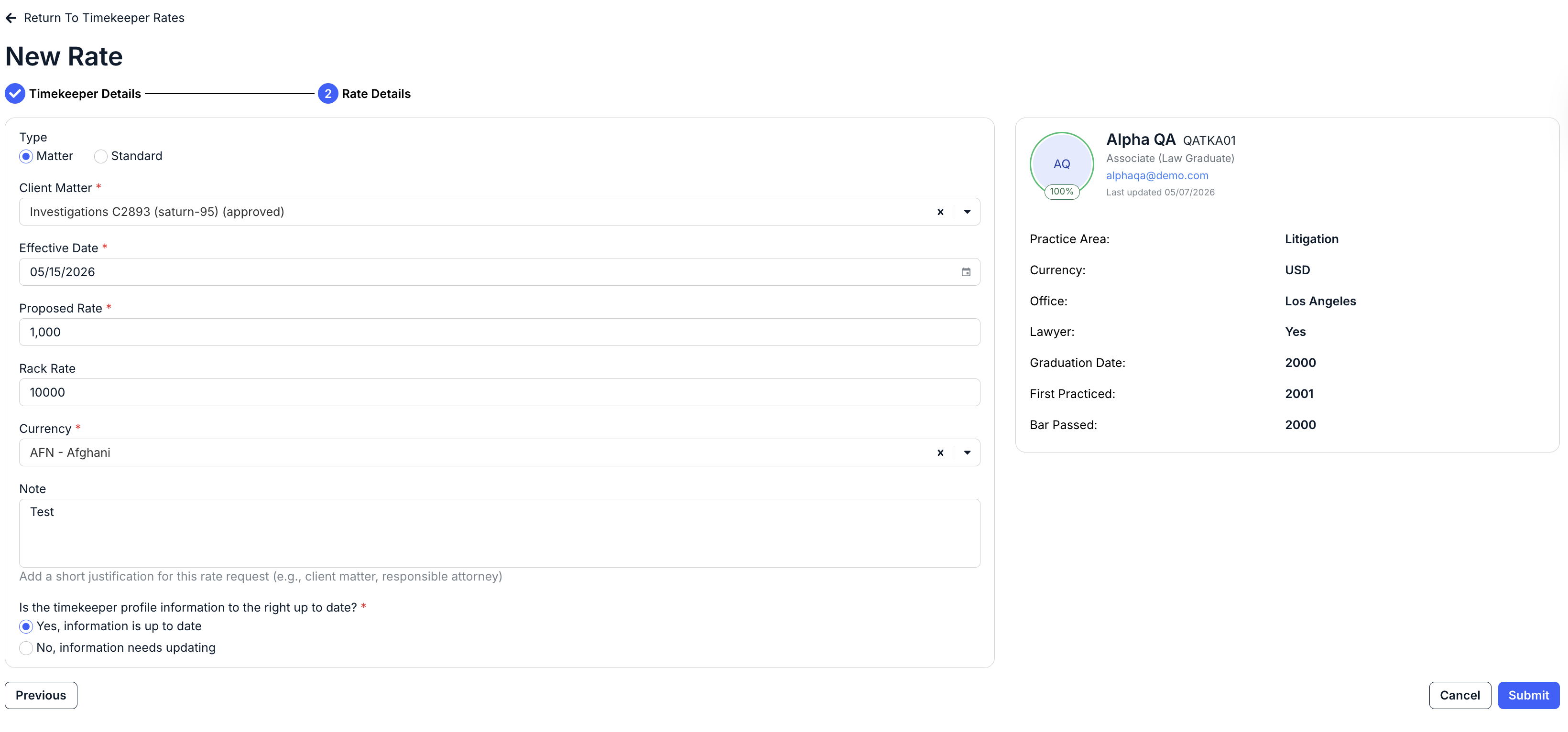Select the Standard type radio button
The image size is (1568, 732).
pos(100,156)
